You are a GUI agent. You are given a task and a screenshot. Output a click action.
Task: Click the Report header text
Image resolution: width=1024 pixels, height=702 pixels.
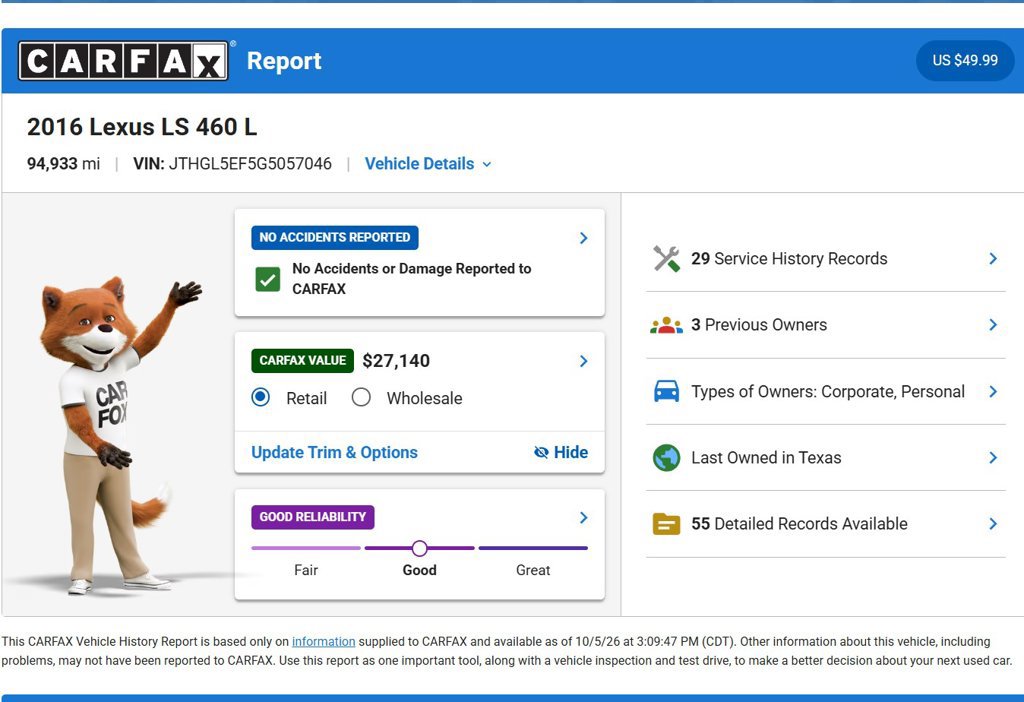pyautogui.click(x=284, y=61)
